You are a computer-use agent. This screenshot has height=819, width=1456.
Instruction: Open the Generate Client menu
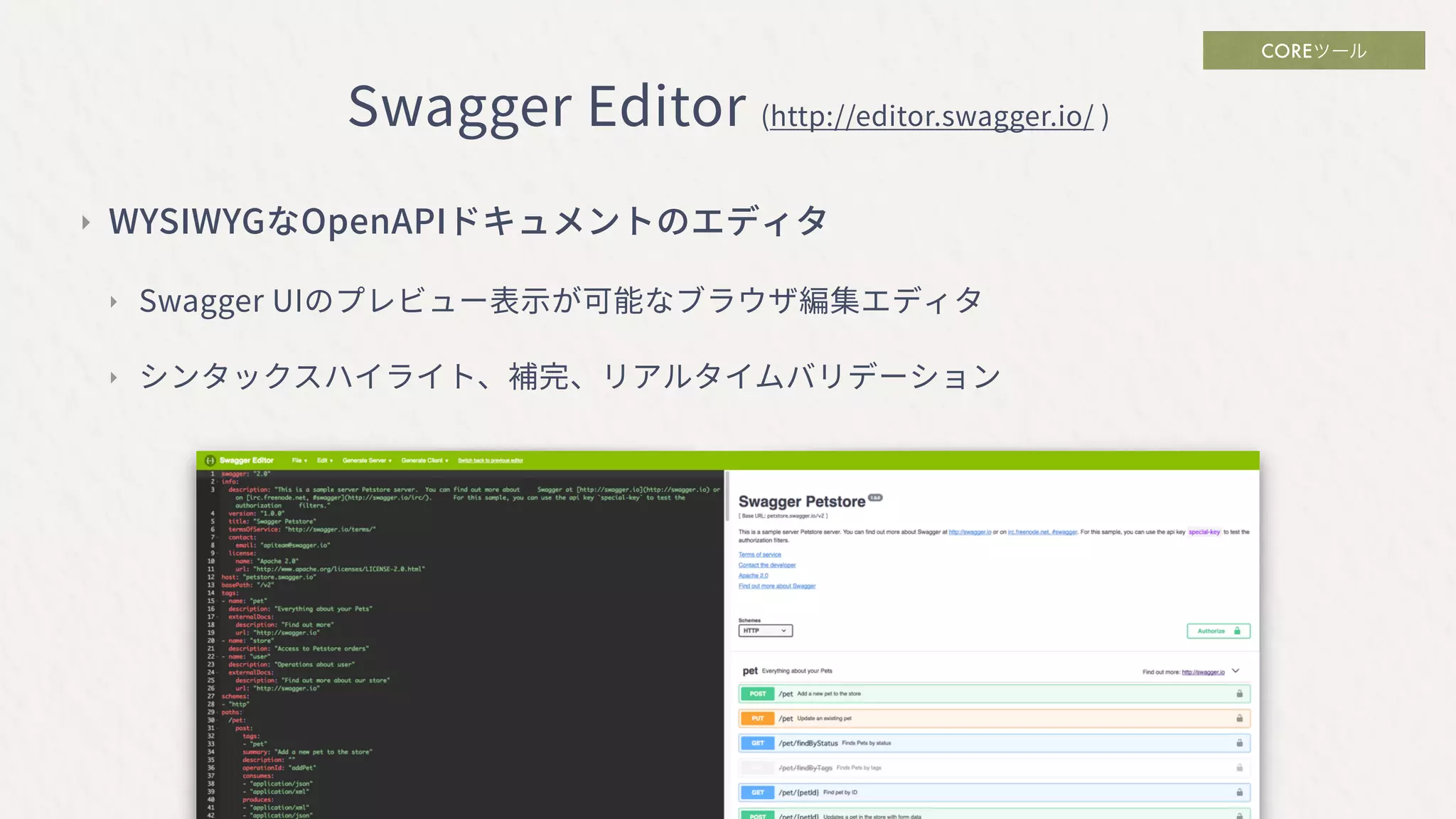424,461
